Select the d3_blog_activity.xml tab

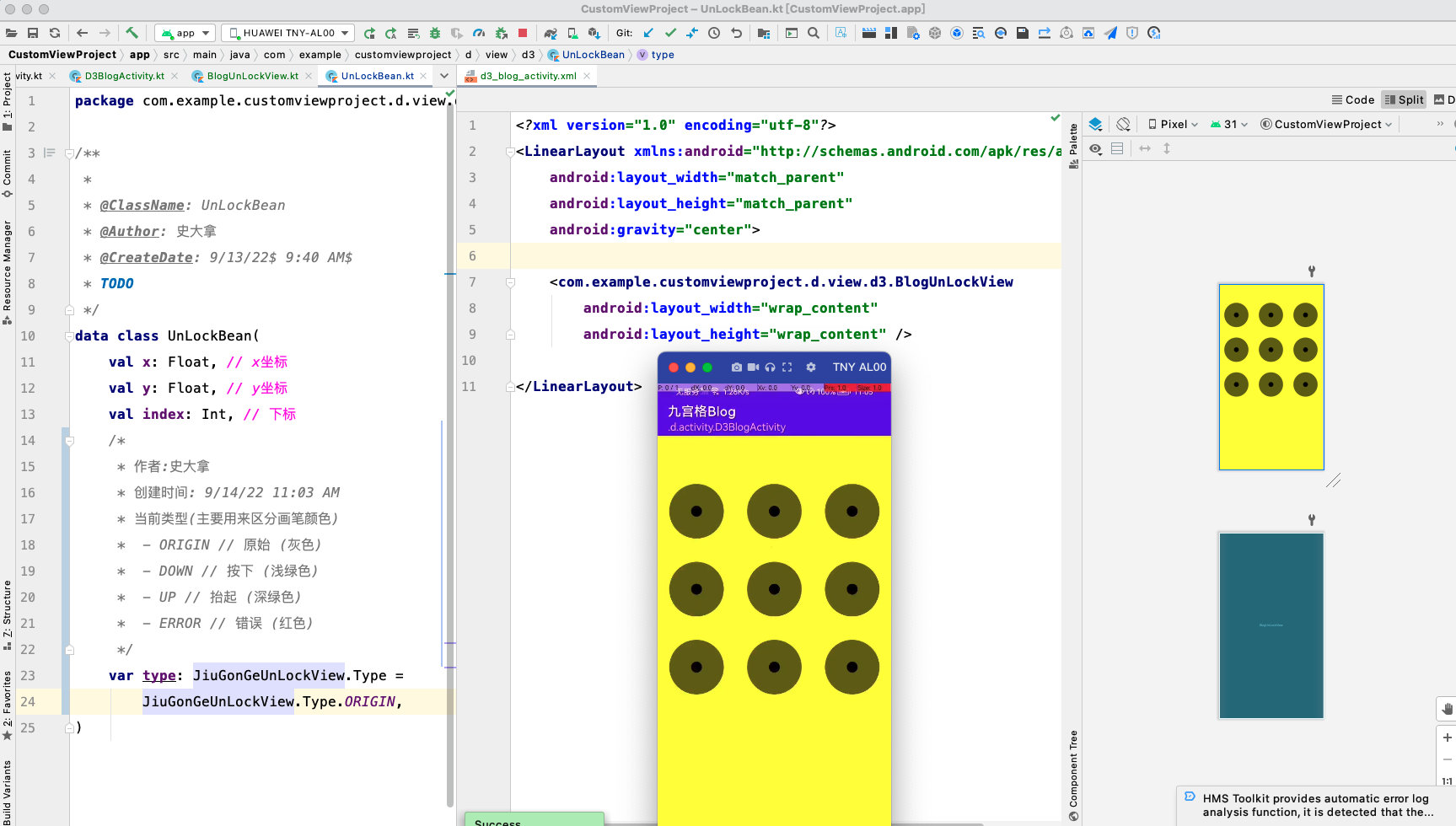click(528, 76)
